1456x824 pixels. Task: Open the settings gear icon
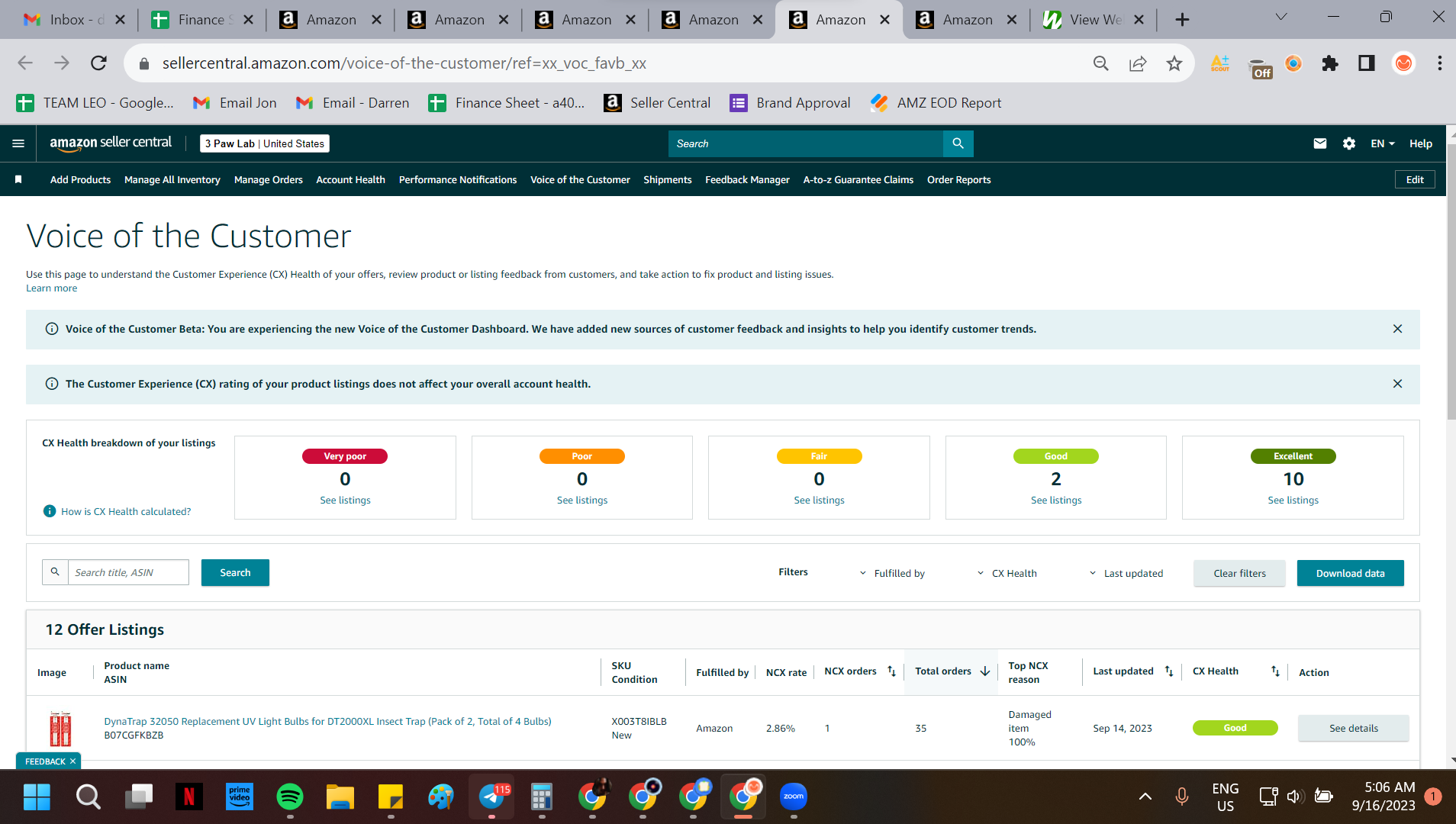coord(1348,143)
